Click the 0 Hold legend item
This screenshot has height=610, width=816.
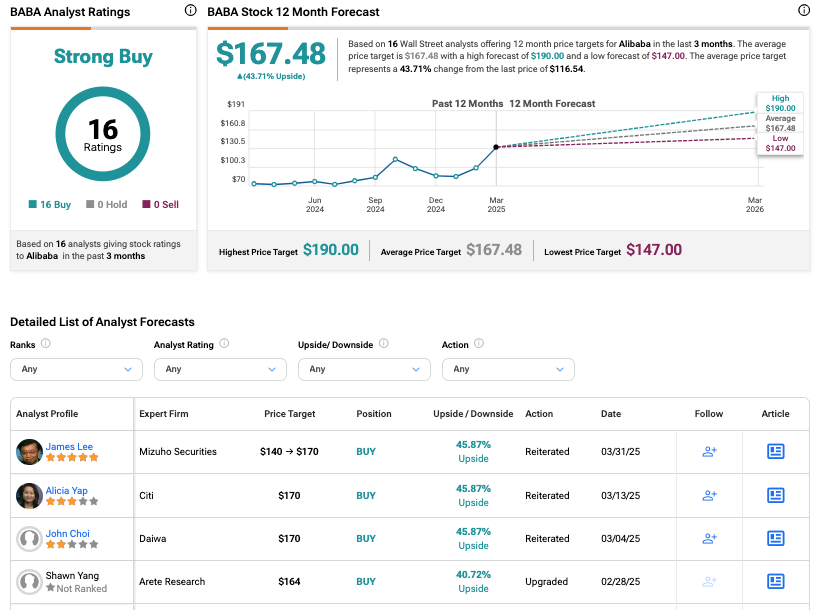coord(107,205)
